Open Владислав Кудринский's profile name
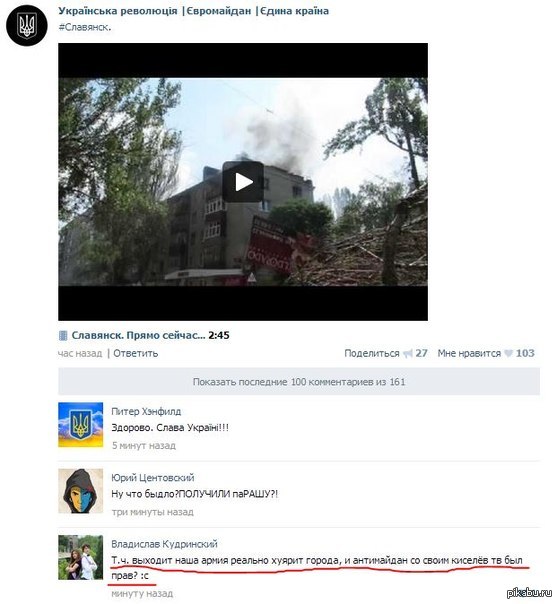Screen dimensions: 557x604 click(x=164, y=544)
